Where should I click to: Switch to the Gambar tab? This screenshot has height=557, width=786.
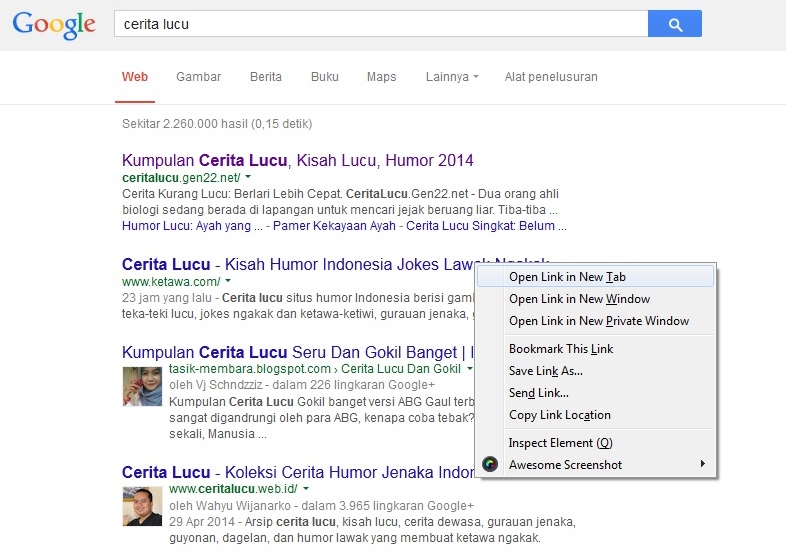coord(199,77)
